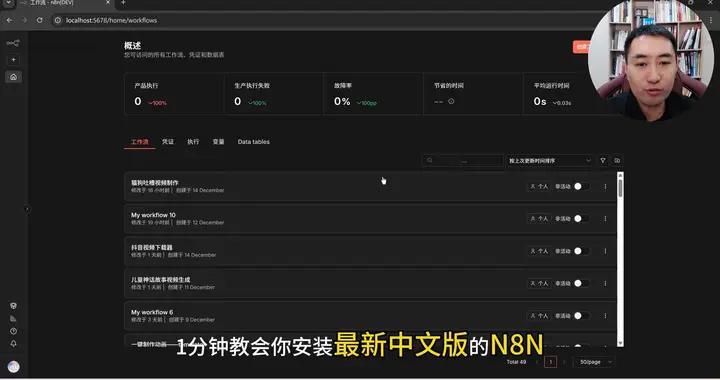Open the three-dot menu for 抖音视频下载器

tap(605, 251)
